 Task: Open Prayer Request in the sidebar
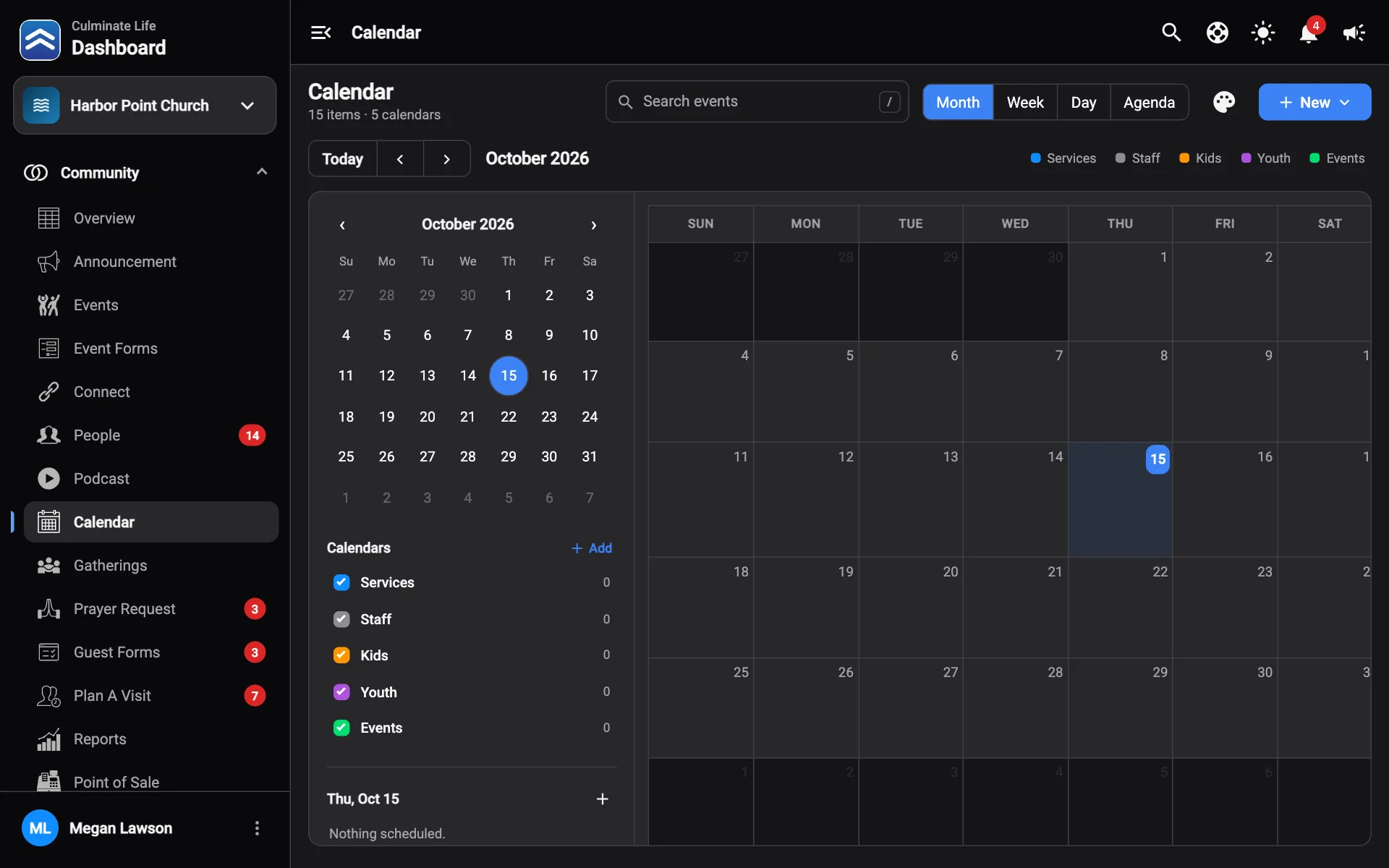click(x=151, y=608)
